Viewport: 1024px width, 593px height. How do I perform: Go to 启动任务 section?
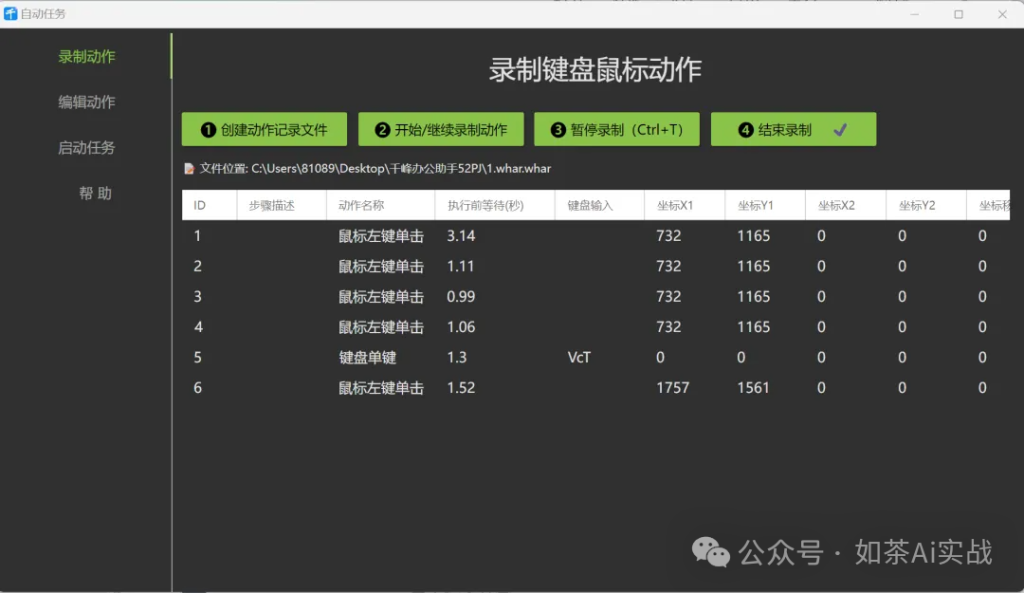(x=86, y=148)
